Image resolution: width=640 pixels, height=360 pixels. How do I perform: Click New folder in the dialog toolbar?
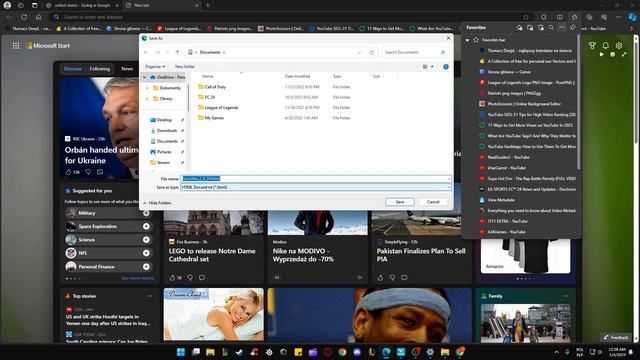pyautogui.click(x=185, y=67)
